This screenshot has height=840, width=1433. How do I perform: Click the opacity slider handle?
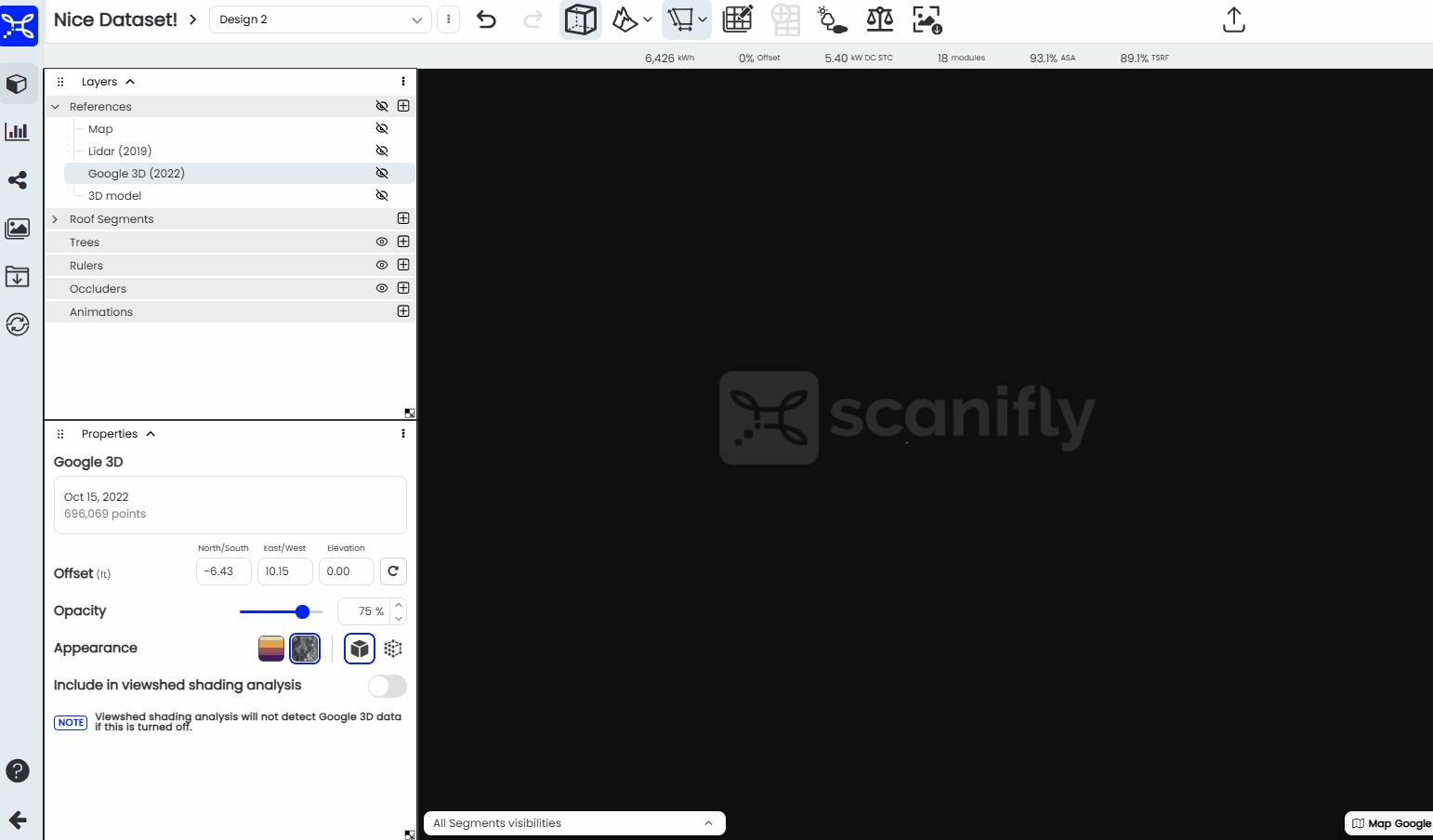[x=302, y=611]
